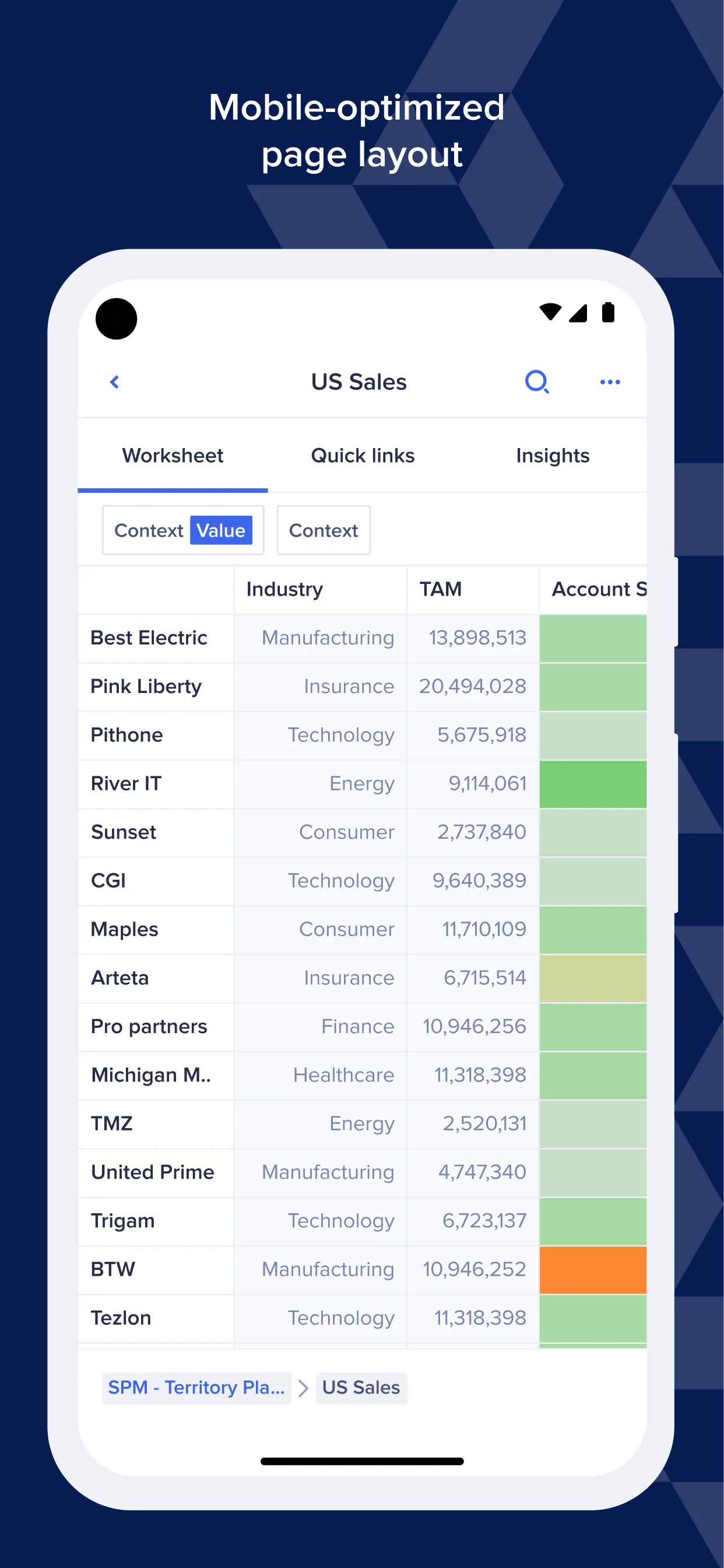Go to SPM - Territory Pla... breadcrumb
This screenshot has height=1568, width=724.
click(196, 1388)
